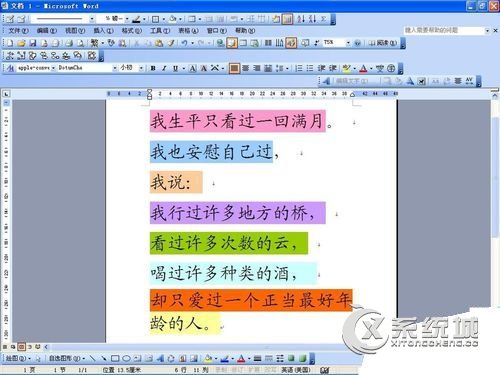Click the Open folder icon
Image resolution: width=500 pixels, height=375 pixels.
coord(21,43)
